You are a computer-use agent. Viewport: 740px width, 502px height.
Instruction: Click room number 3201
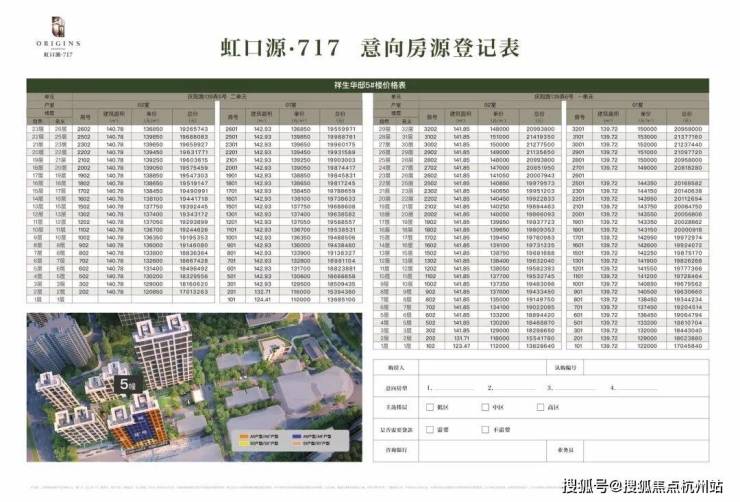click(x=578, y=129)
